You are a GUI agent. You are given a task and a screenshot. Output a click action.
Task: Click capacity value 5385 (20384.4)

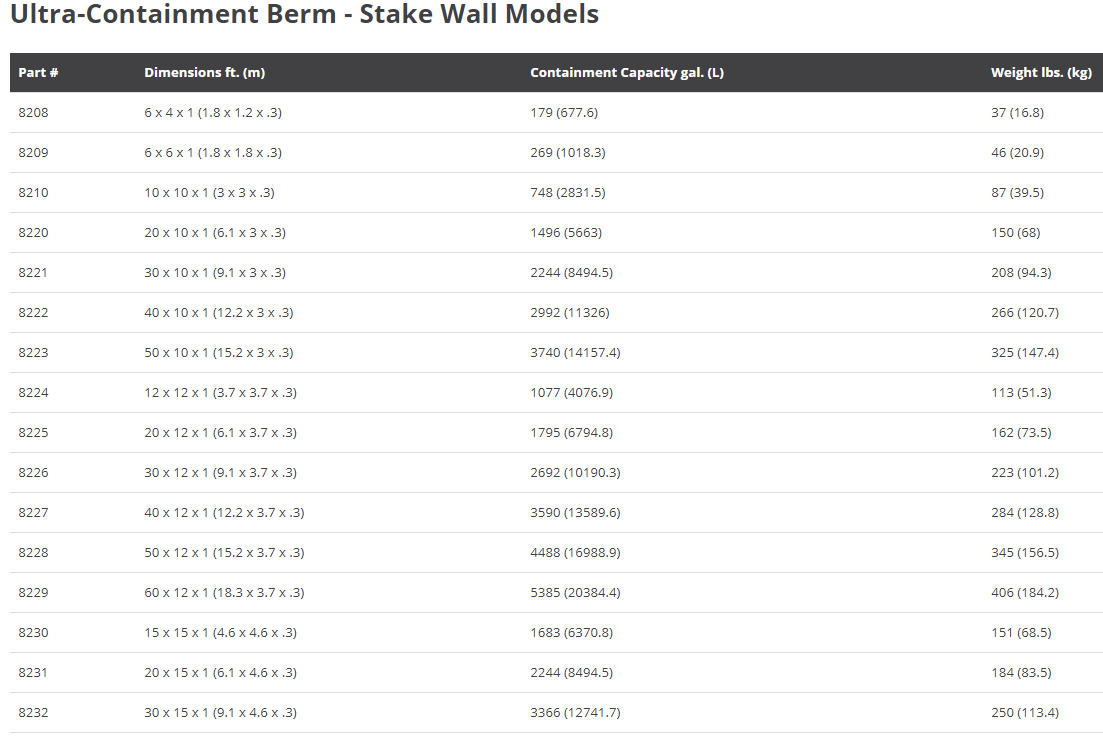coord(575,594)
